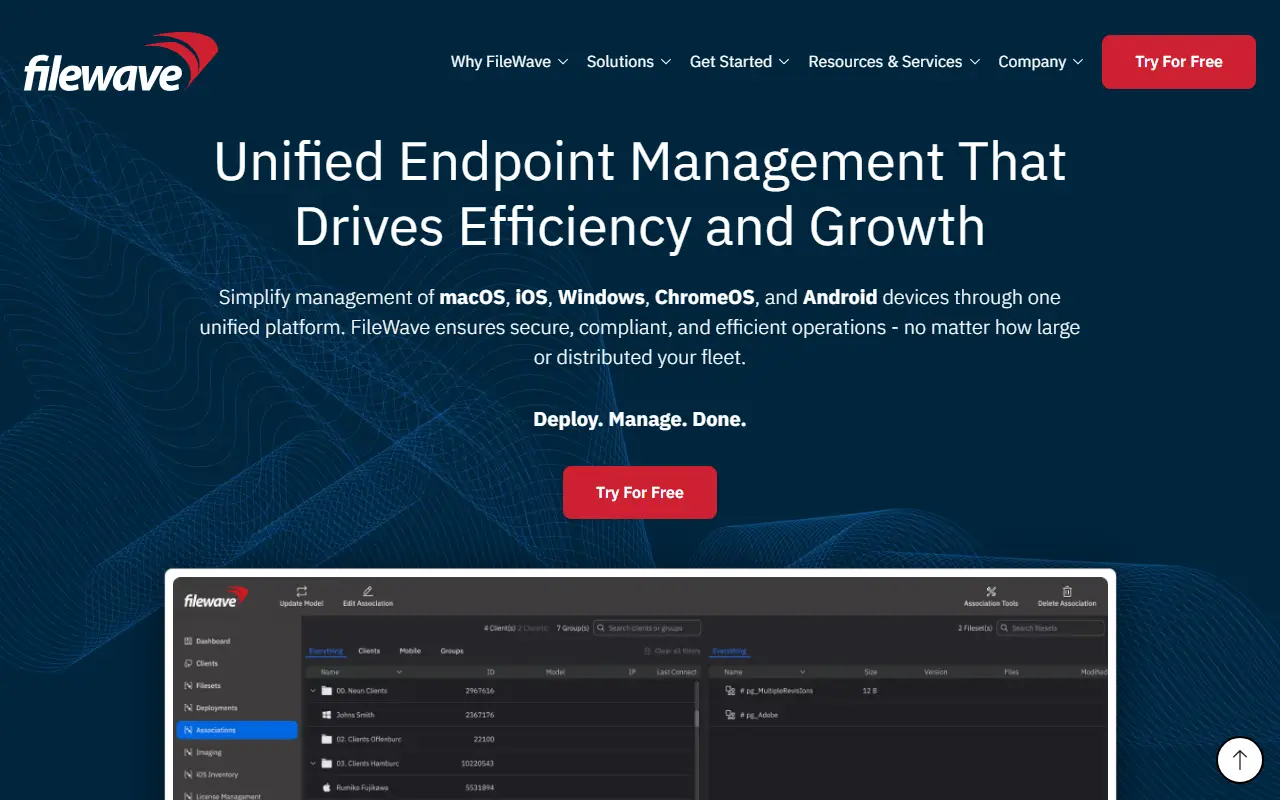Switch to the Mobile tab
Screen dimensions: 1280x800
coord(410,651)
